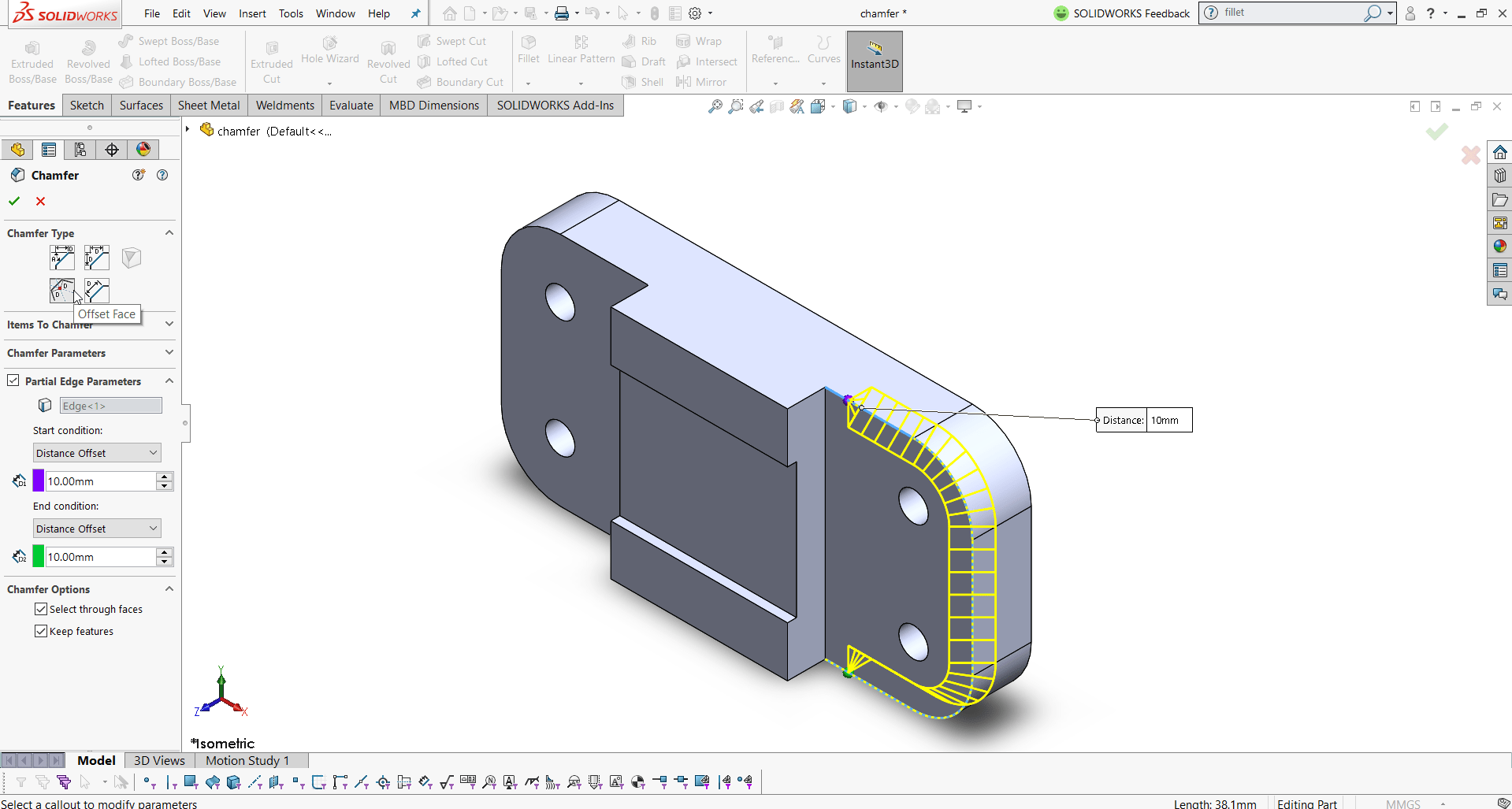Increment the End condition distance with the stepper
The image size is (1512, 809).
click(164, 552)
